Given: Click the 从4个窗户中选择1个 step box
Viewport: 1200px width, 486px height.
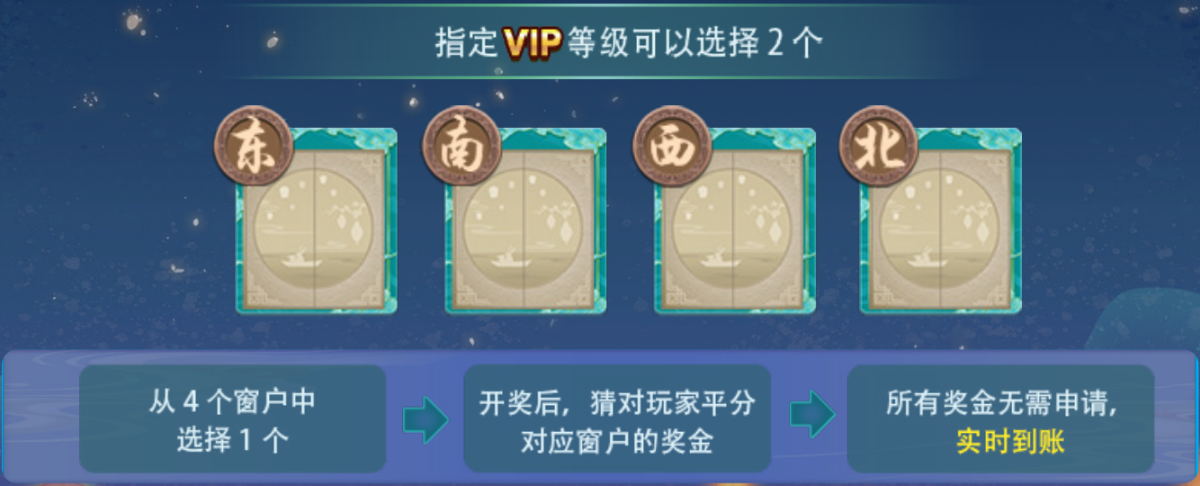Looking at the screenshot, I should click(232, 418).
